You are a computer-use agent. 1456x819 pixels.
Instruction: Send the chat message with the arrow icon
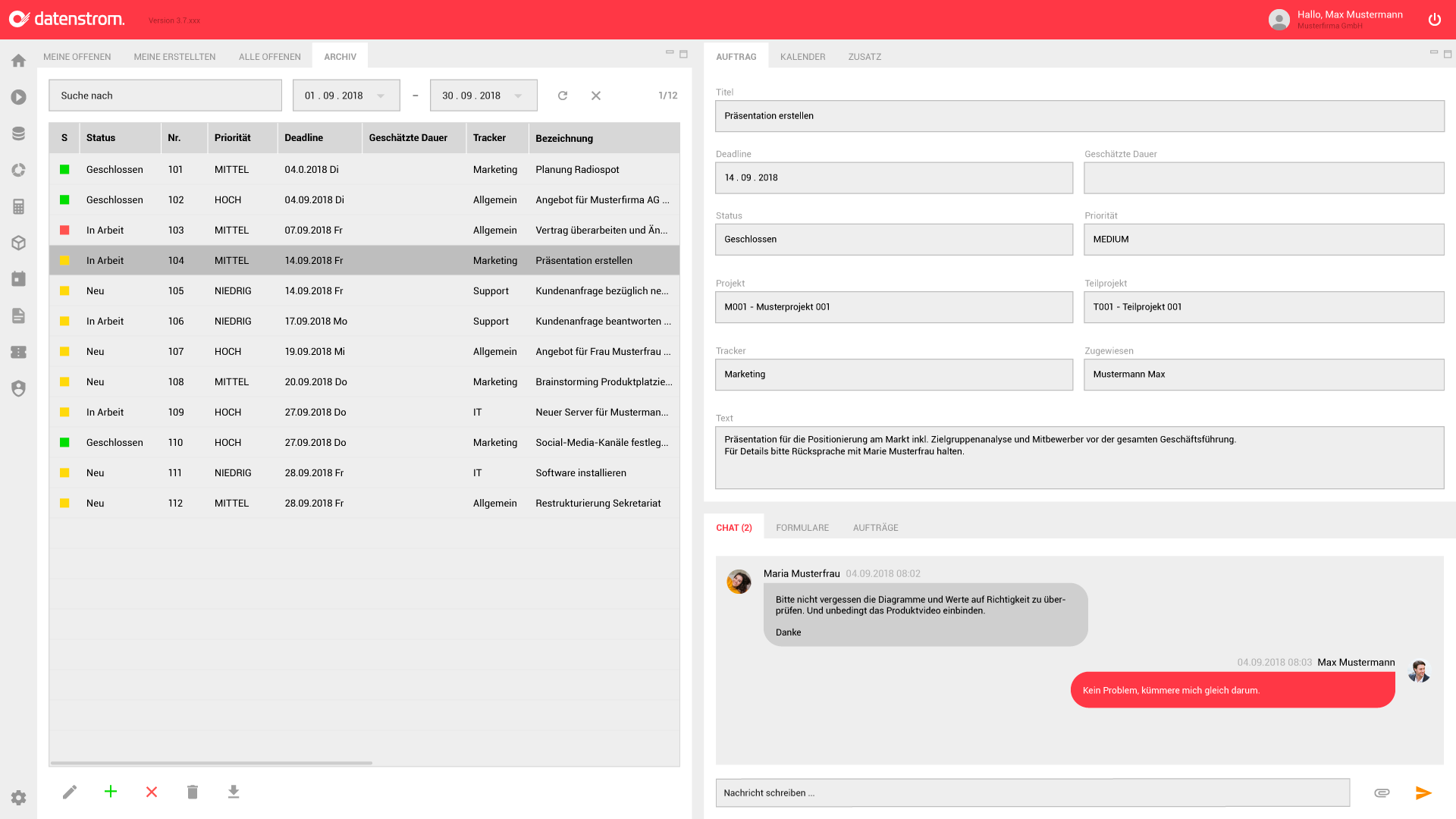(x=1422, y=792)
